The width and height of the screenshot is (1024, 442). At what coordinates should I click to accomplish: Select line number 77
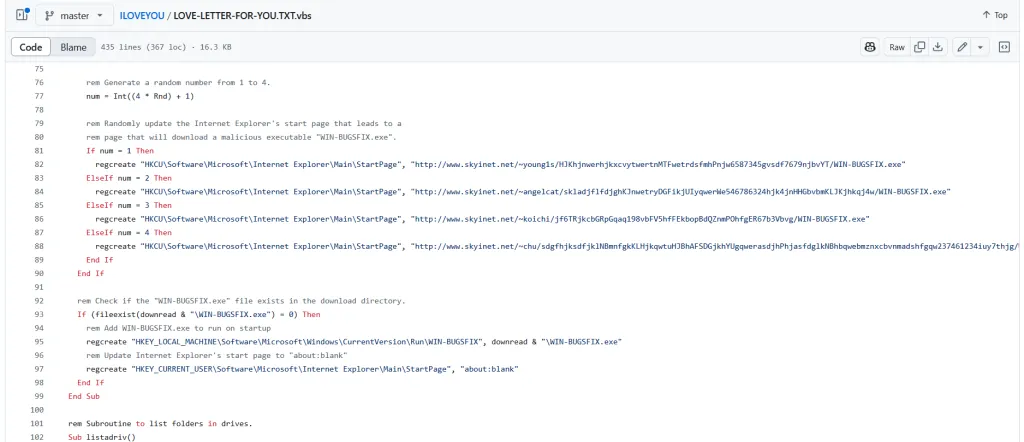tap(39, 96)
